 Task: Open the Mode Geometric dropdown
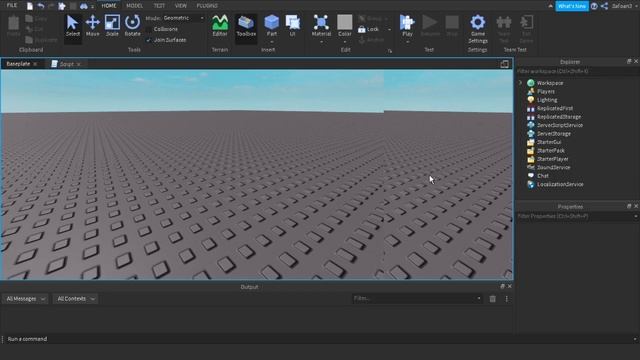tap(183, 18)
